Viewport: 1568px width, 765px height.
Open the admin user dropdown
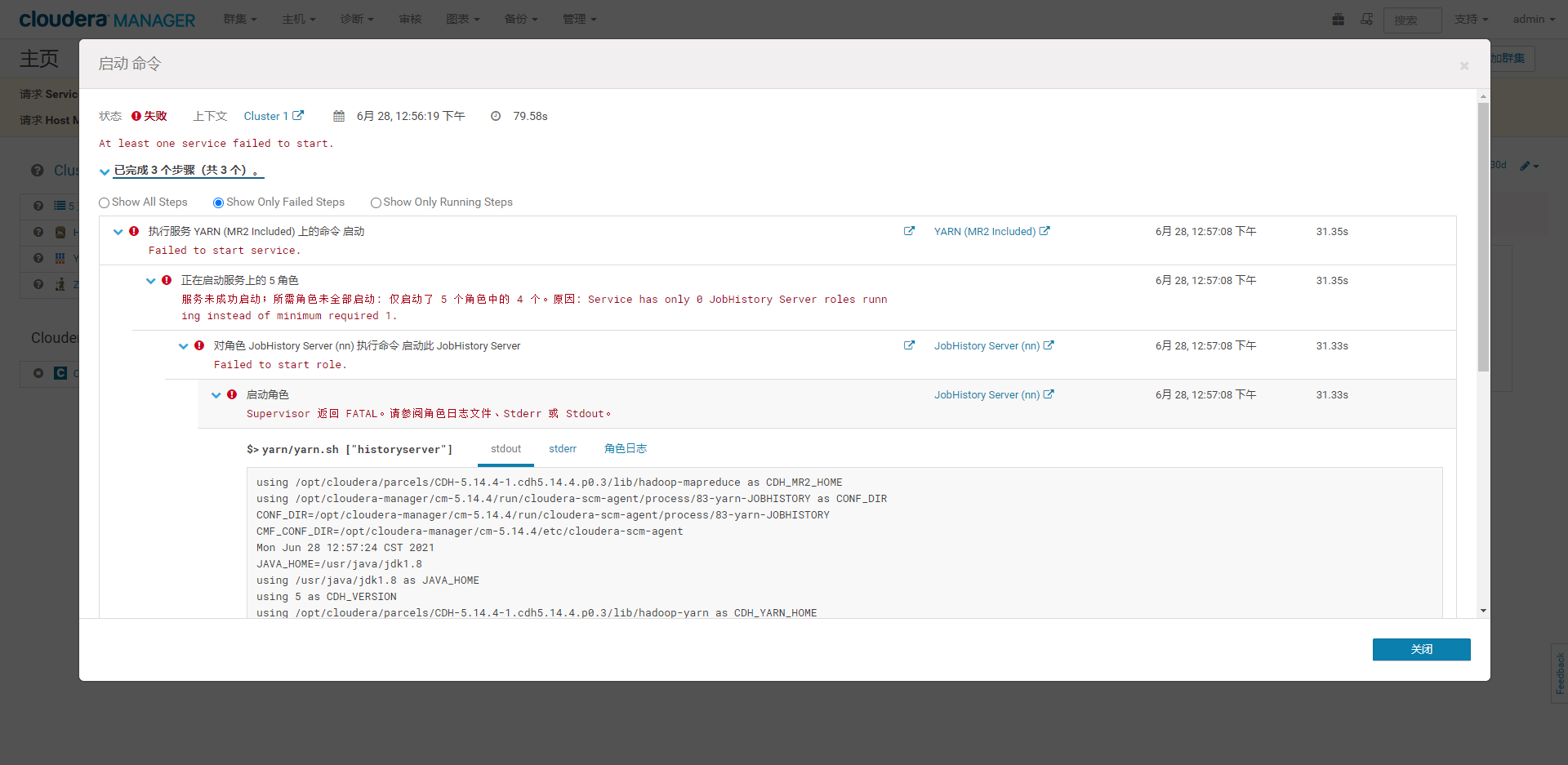pyautogui.click(x=1534, y=19)
